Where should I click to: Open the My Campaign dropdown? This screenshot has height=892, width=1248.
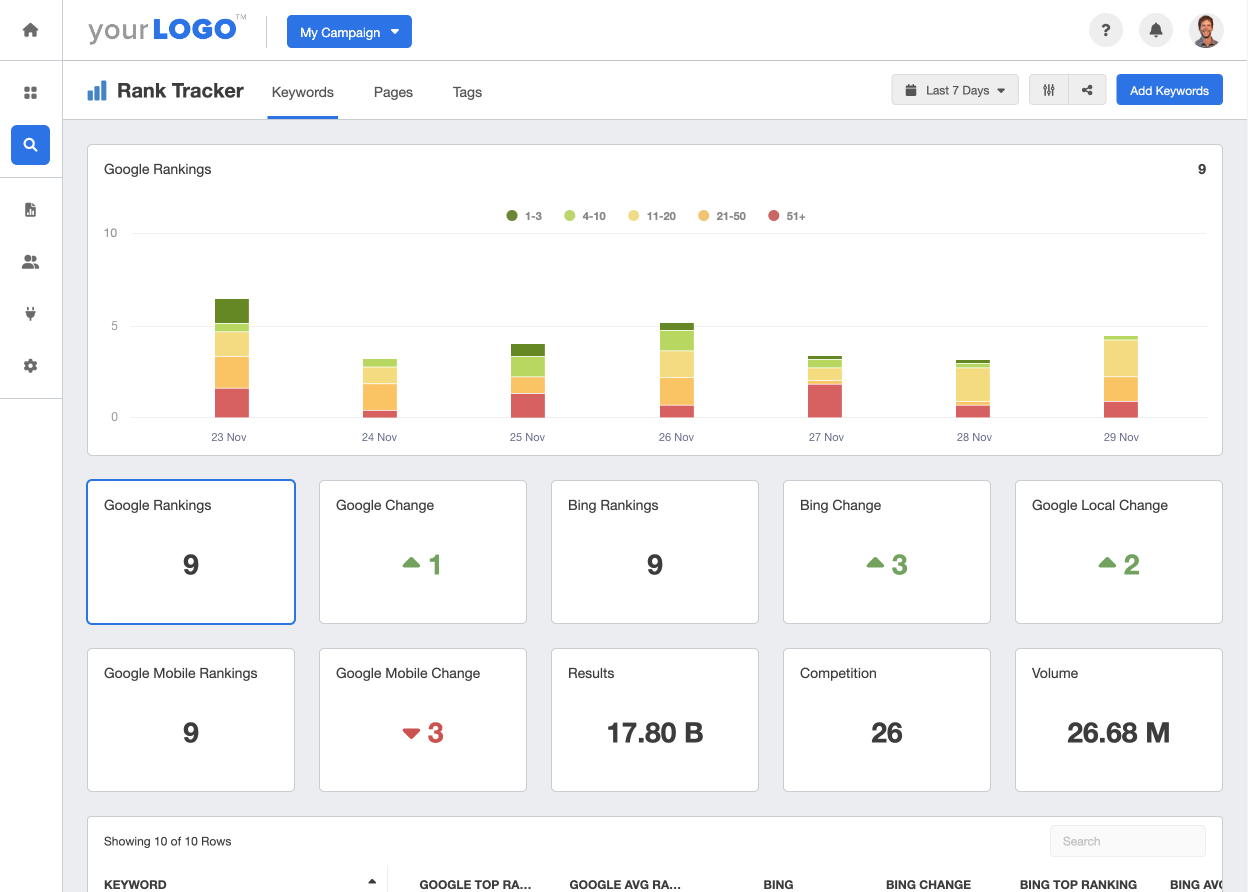(x=349, y=31)
